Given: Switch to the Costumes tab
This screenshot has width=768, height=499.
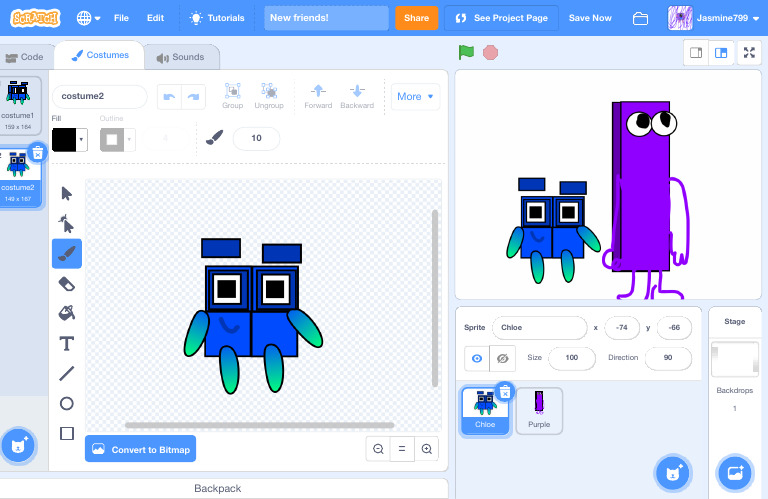Looking at the screenshot, I should 100,55.
